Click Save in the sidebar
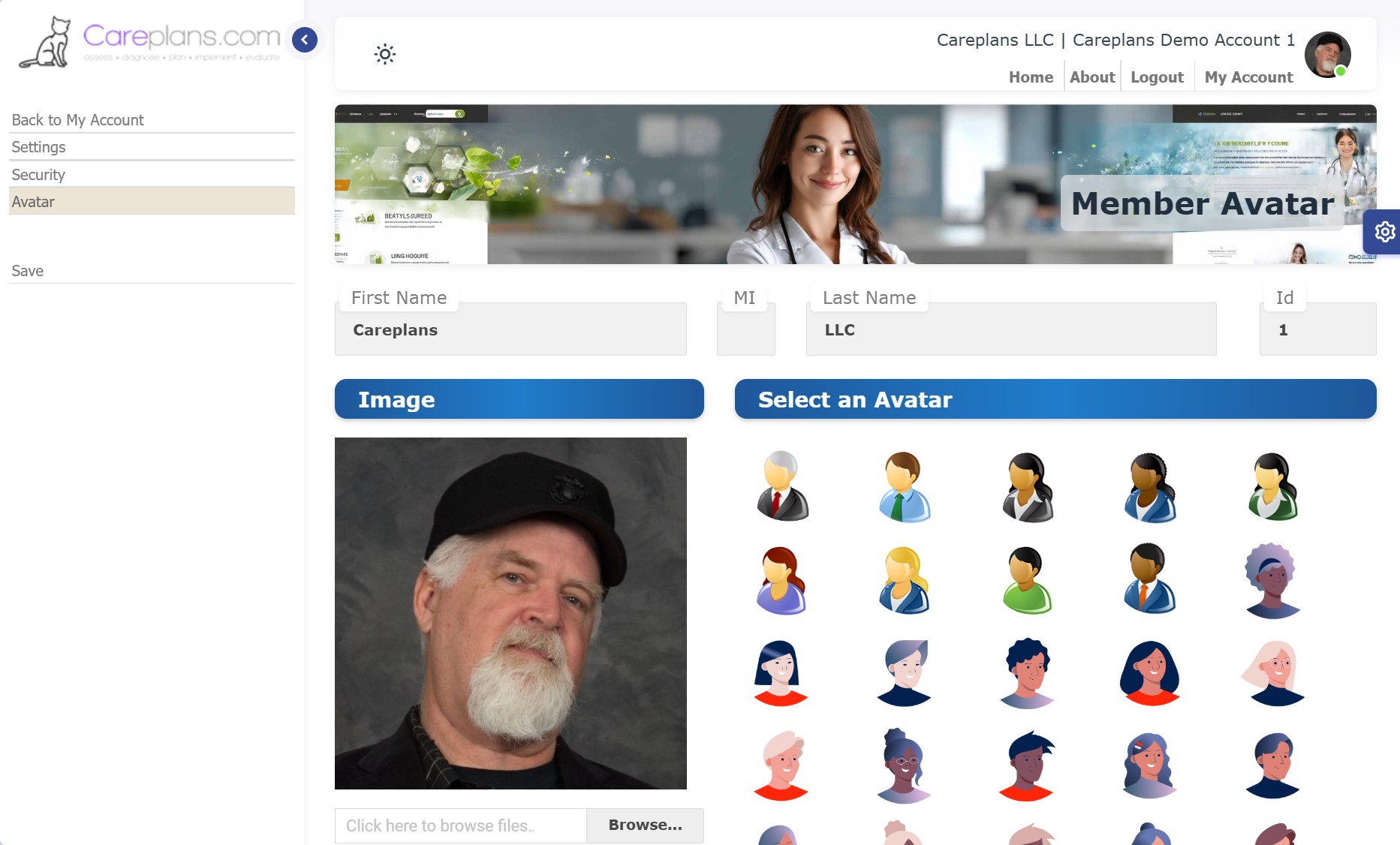 pyautogui.click(x=28, y=271)
